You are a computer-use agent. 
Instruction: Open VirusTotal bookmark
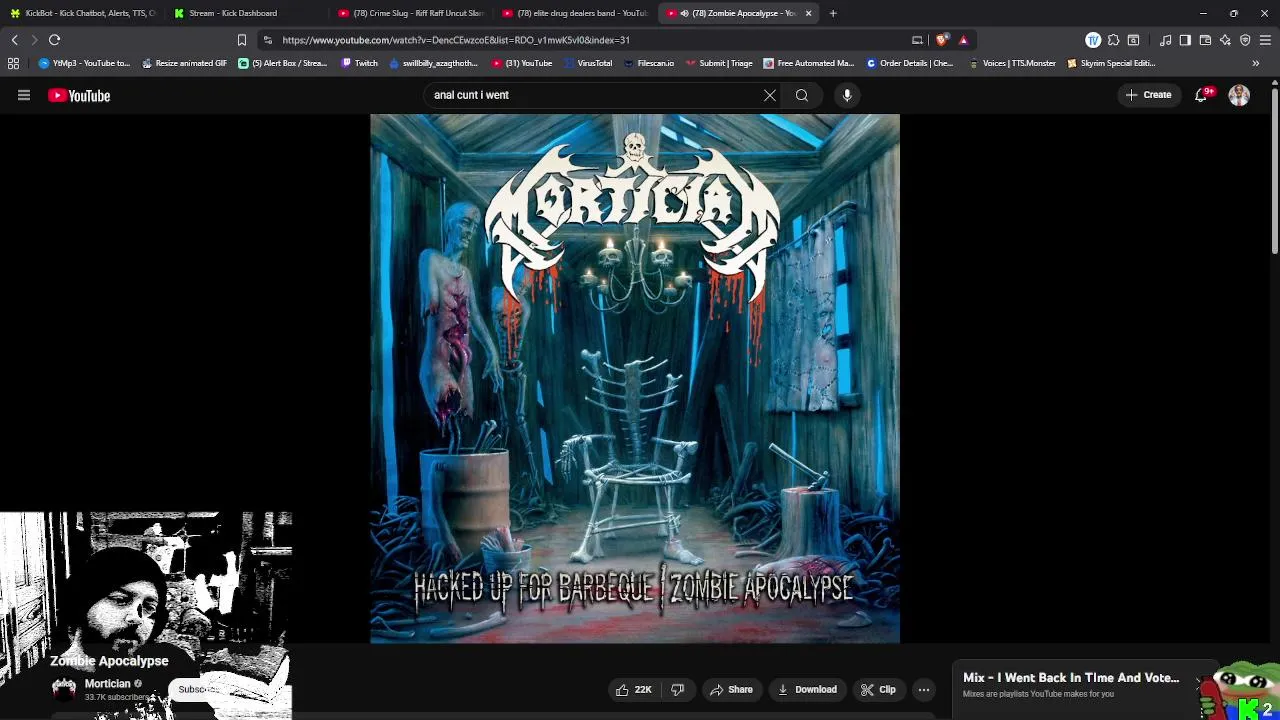click(x=587, y=63)
